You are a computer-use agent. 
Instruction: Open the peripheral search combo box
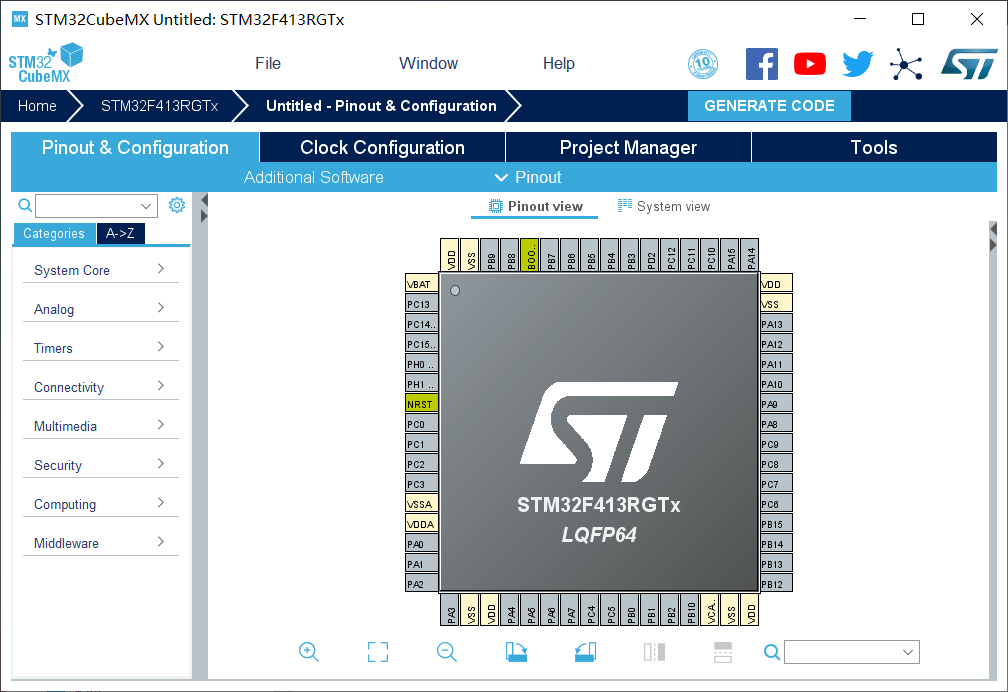96,206
